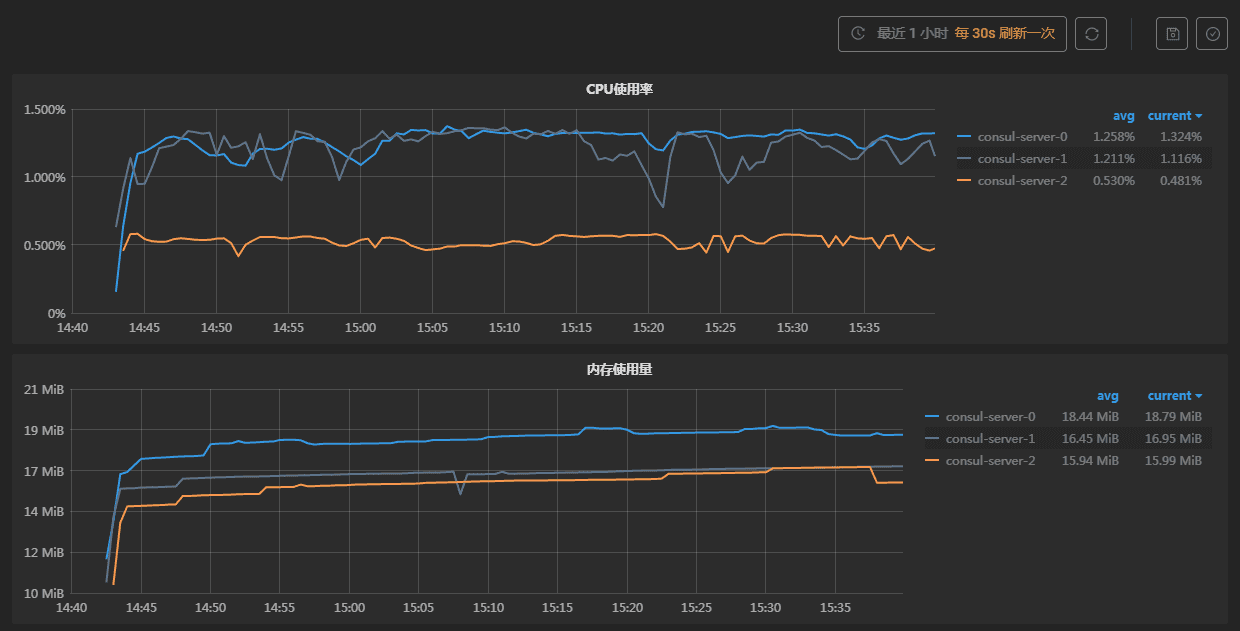Click the save dashboard icon
The height and width of the screenshot is (631, 1240).
point(1172,33)
